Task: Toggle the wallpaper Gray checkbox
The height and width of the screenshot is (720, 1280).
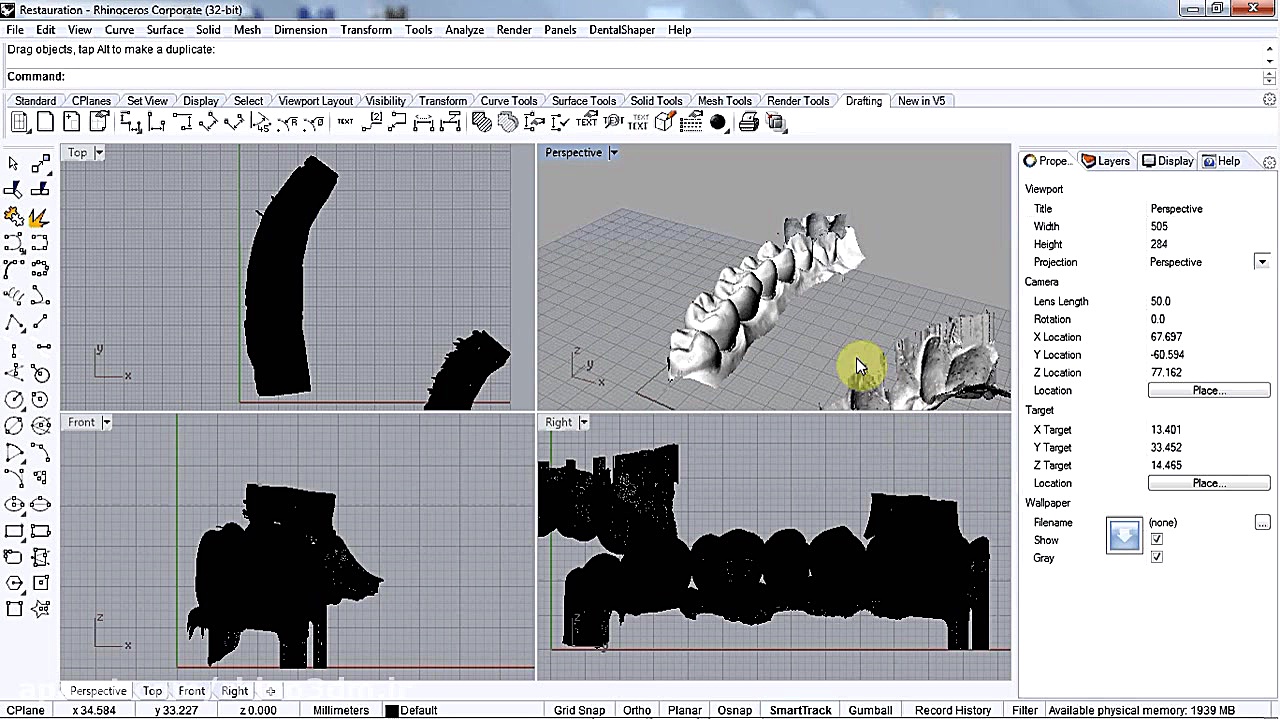Action: click(1157, 558)
